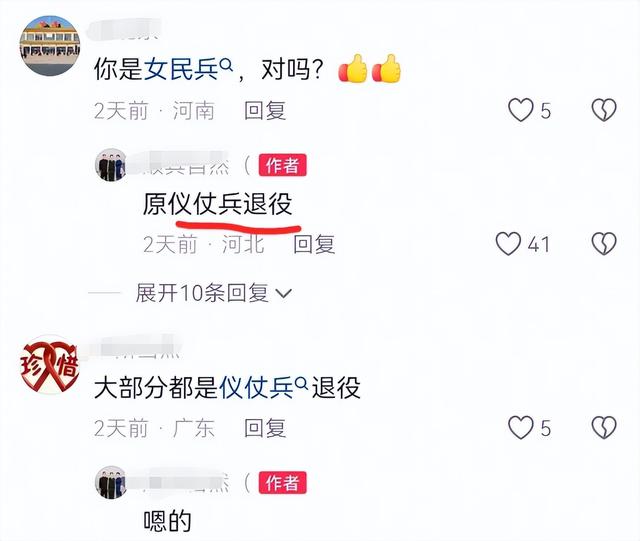Like the 女民兵 comment with 5 likes

[521, 110]
